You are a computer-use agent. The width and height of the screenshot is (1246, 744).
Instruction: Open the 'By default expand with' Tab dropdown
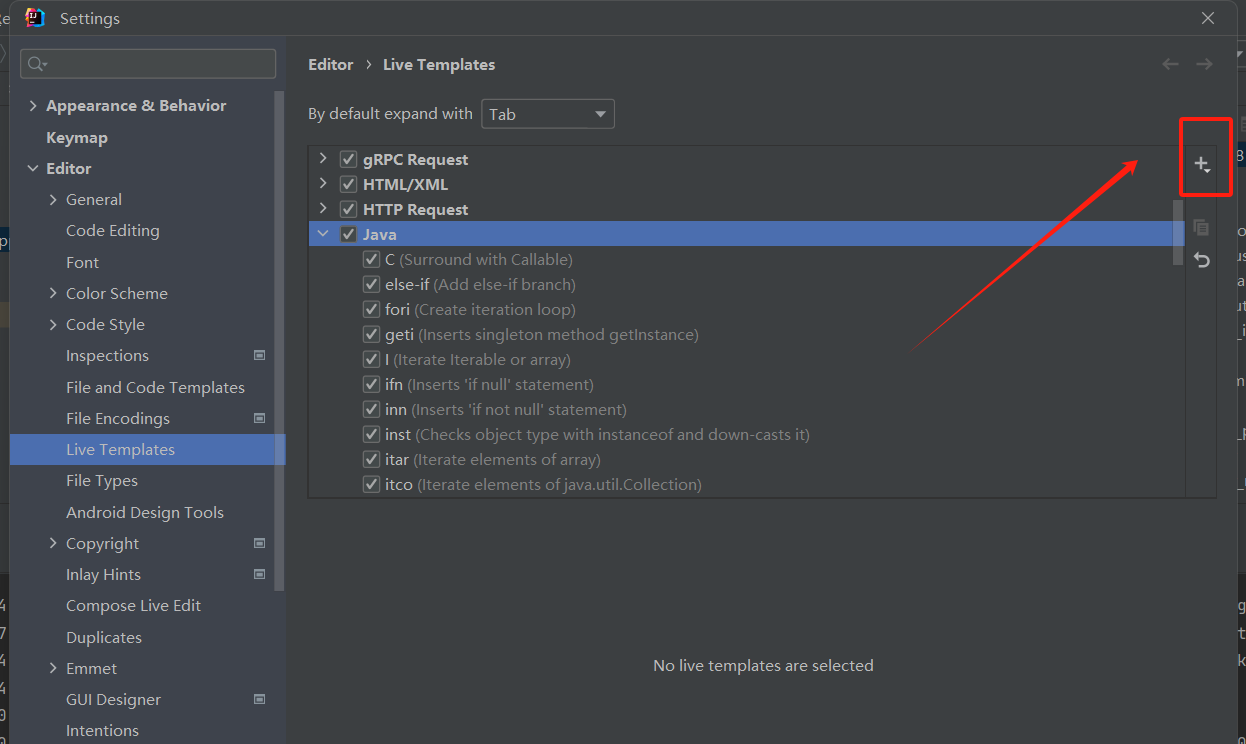[x=548, y=114]
